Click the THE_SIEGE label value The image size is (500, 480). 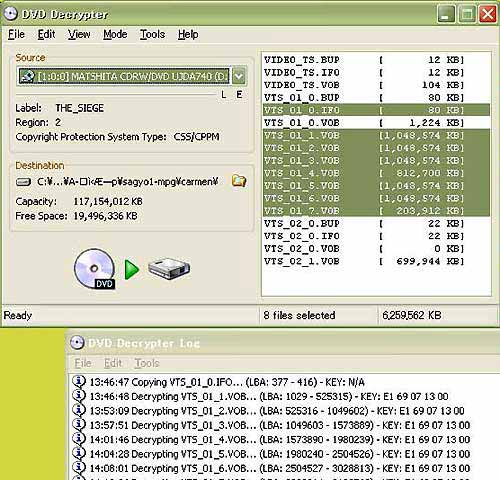(x=79, y=108)
